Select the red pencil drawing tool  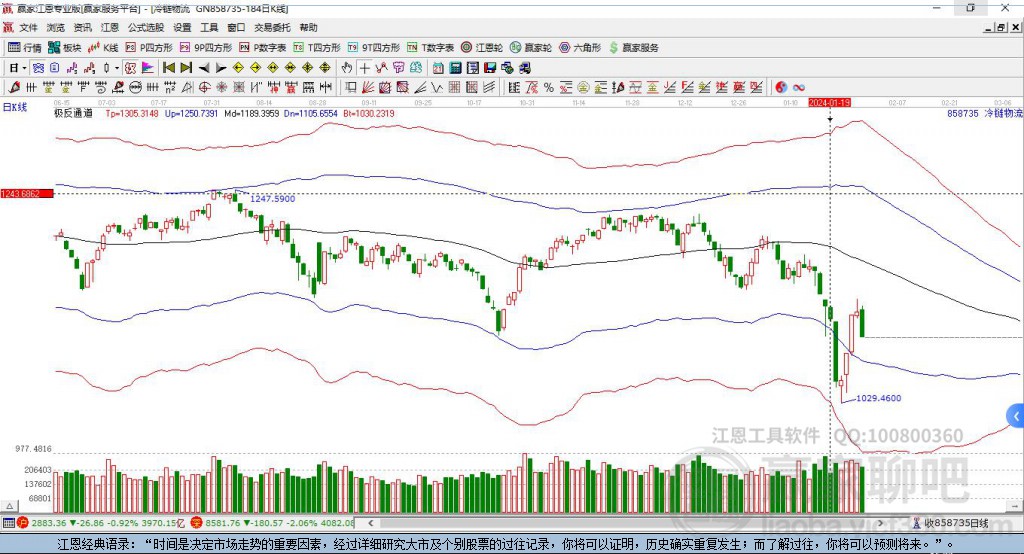tap(14, 87)
